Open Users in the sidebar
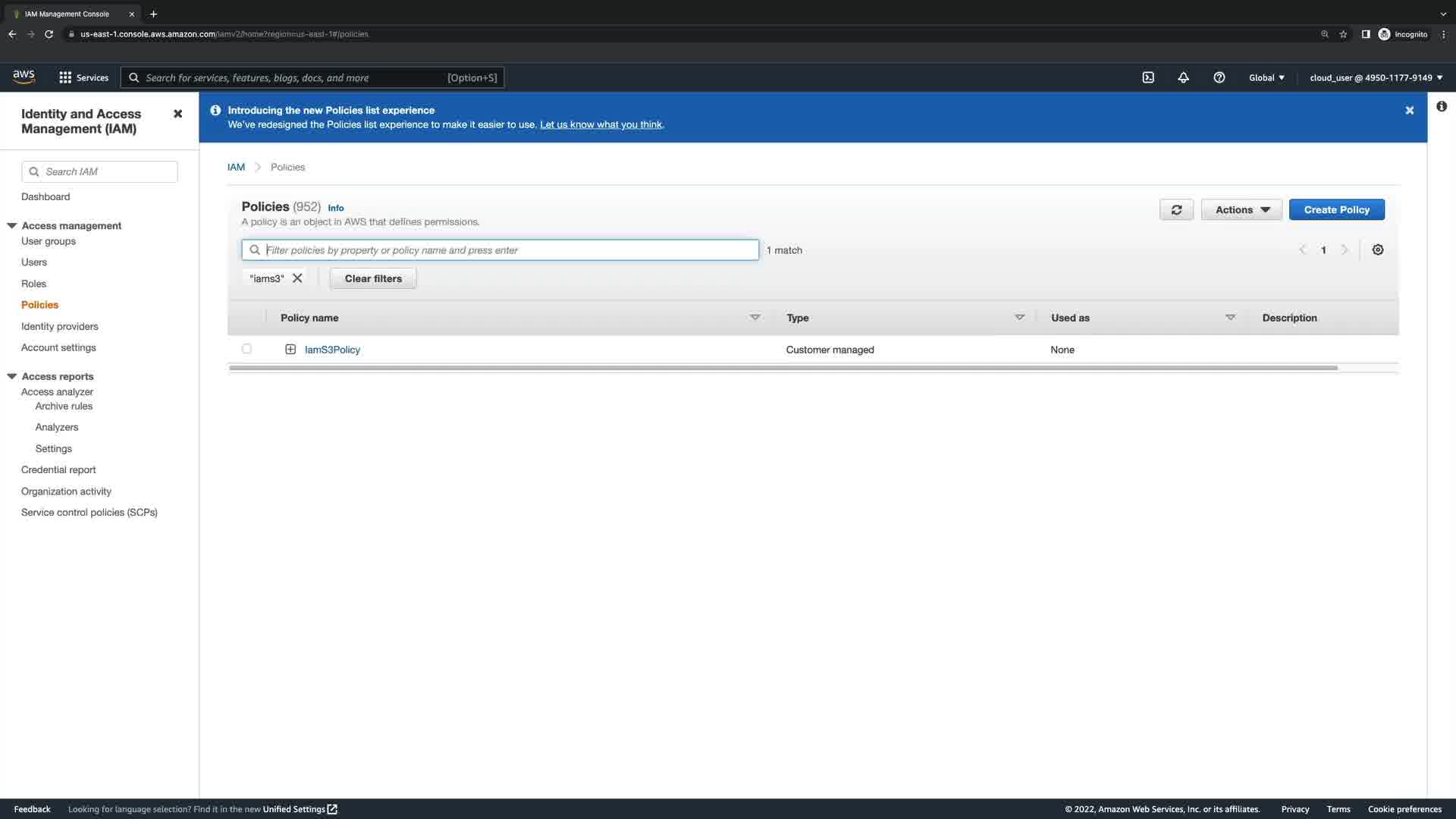This screenshot has width=1456, height=819. [34, 262]
